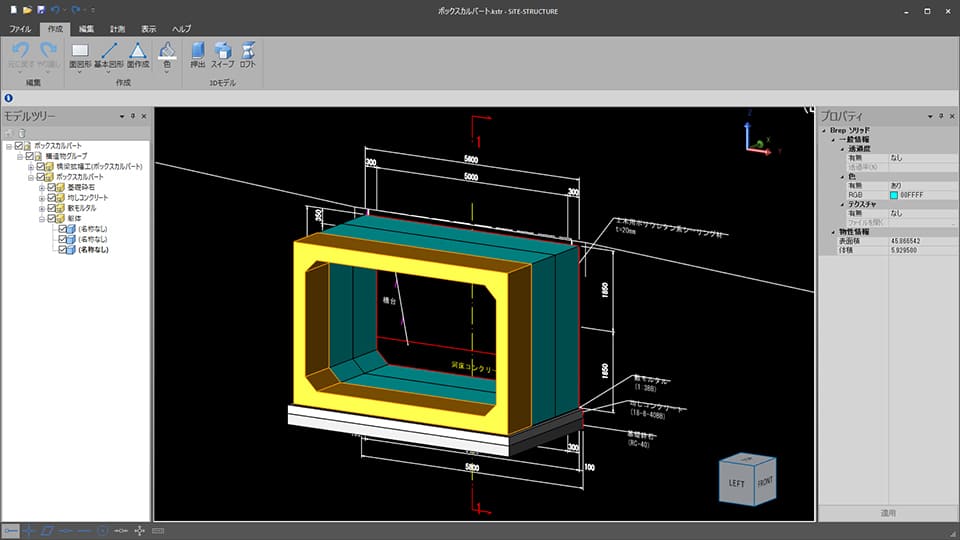Select the last (名称なし) tree item
960x540 pixels.
pos(93,250)
